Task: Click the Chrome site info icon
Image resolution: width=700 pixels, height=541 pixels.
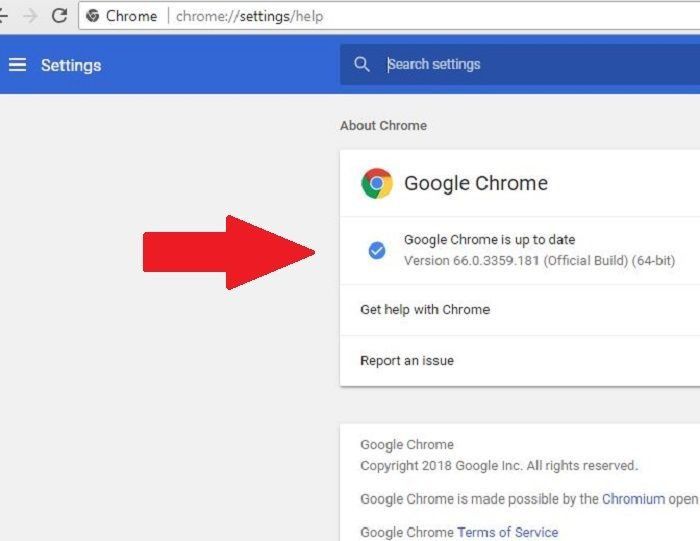Action: point(93,16)
